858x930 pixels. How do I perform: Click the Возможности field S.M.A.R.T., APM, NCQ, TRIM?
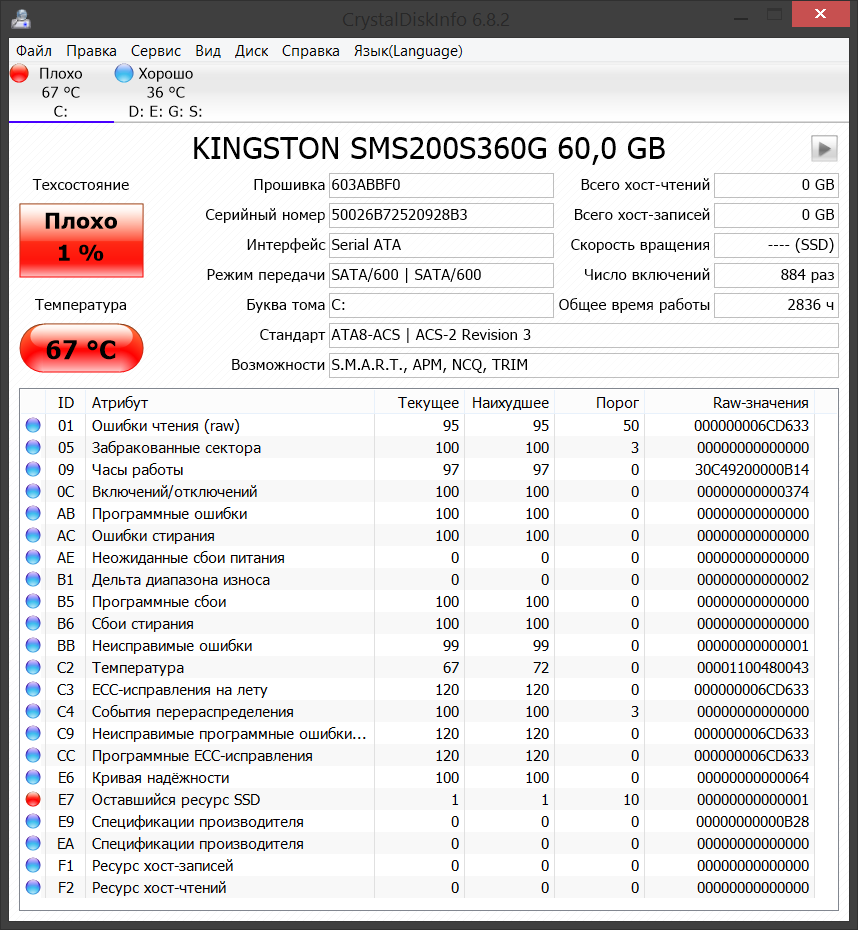tap(583, 365)
